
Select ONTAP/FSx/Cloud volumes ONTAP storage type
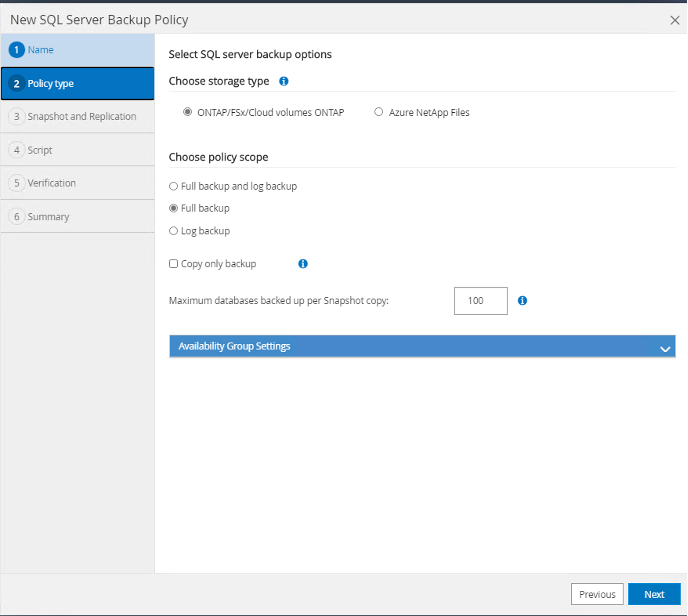(188, 112)
